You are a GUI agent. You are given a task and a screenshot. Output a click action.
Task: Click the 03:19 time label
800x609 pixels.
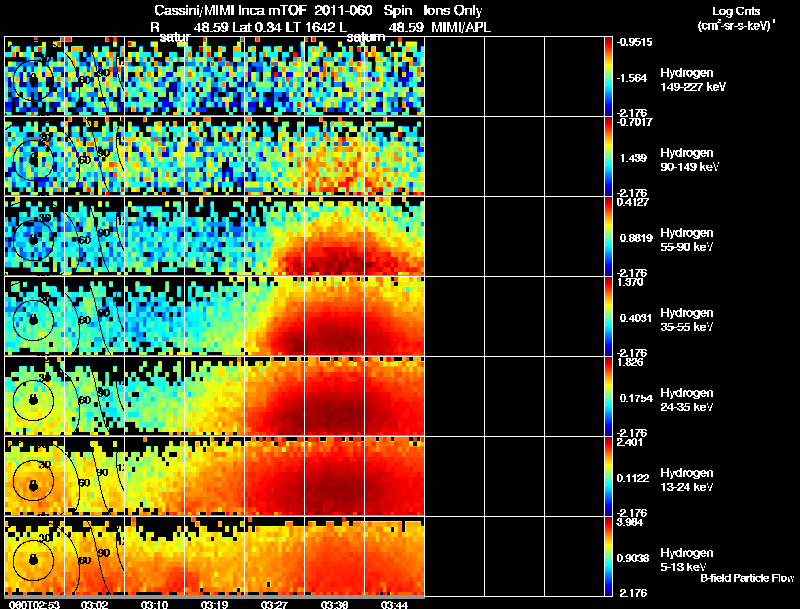[214, 605]
